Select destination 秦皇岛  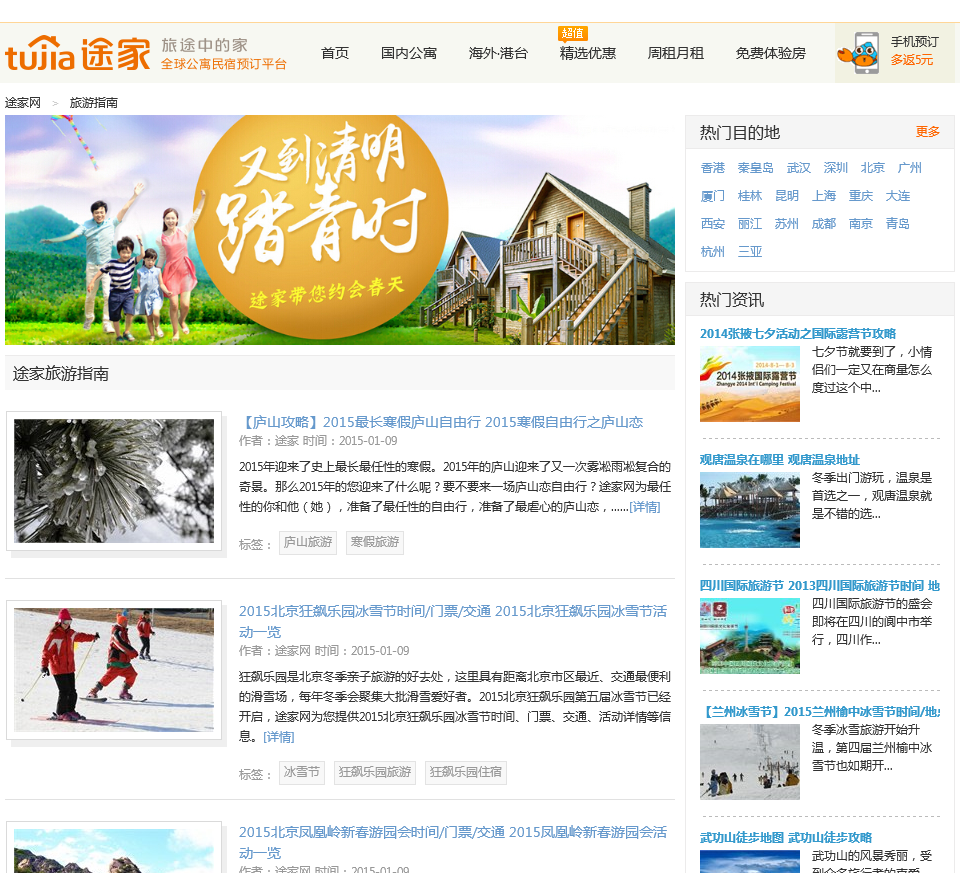coord(756,168)
